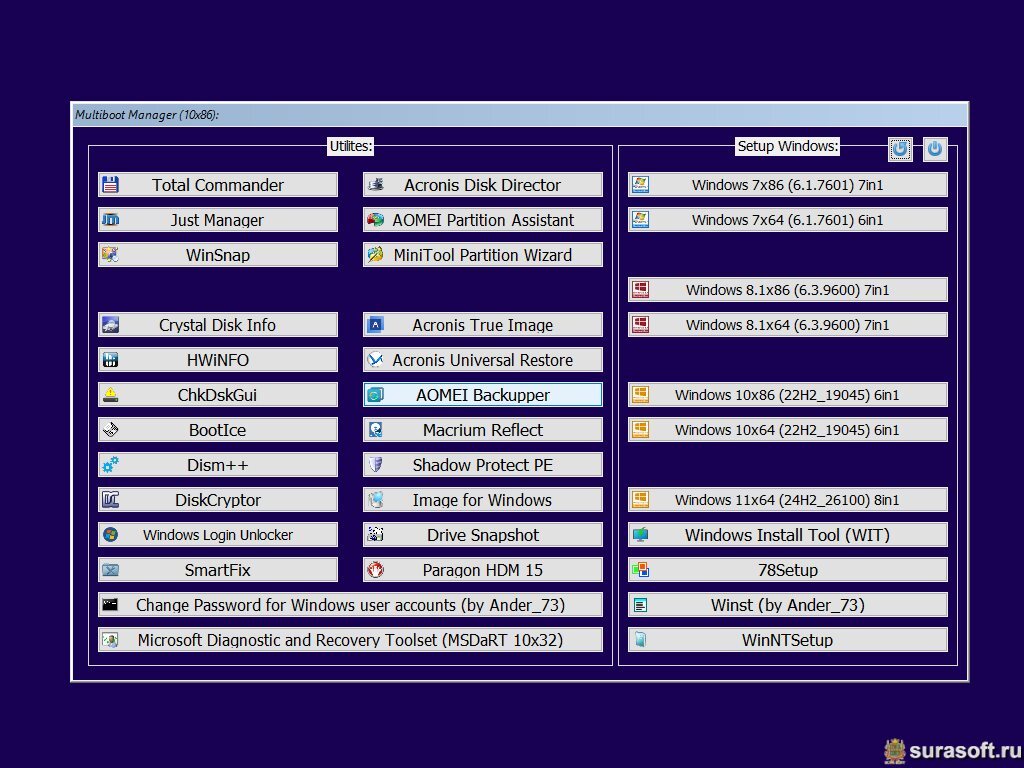
Task: Start MiniTool Partition Wizard
Action: (483, 255)
